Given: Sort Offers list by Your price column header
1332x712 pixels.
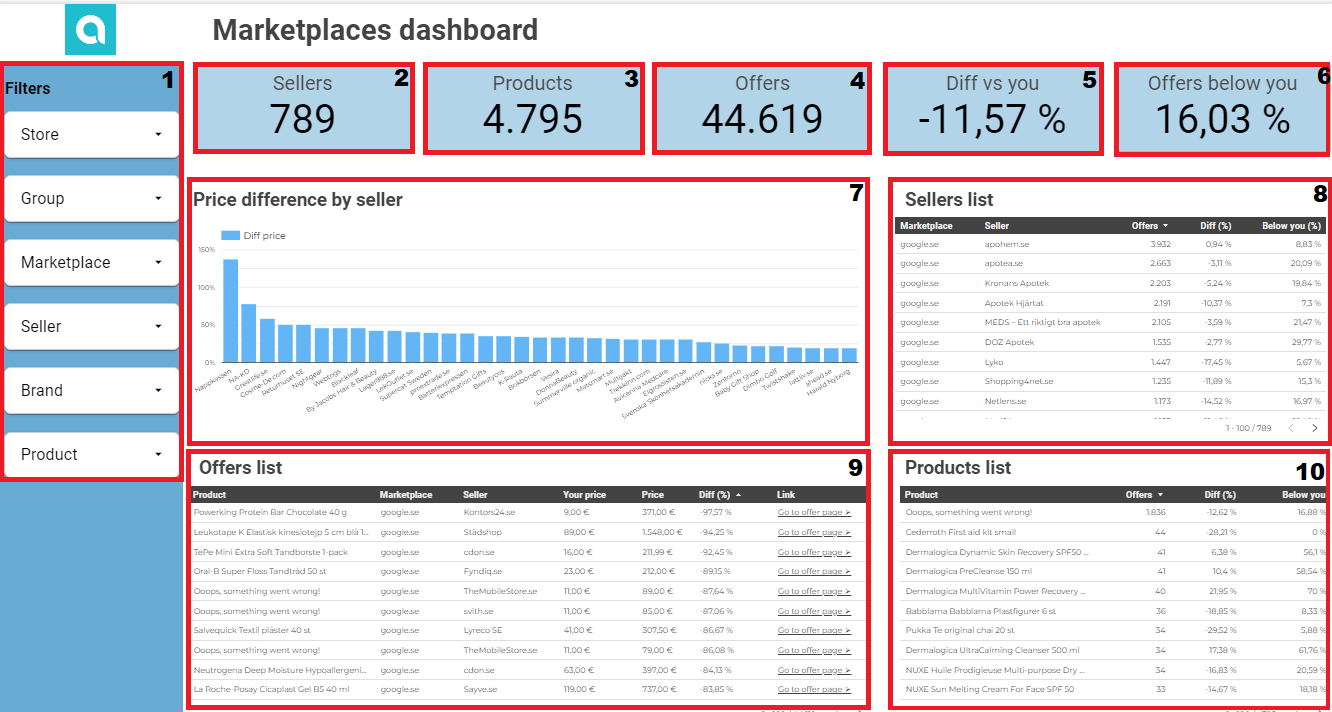Looking at the screenshot, I should click(x=584, y=495).
